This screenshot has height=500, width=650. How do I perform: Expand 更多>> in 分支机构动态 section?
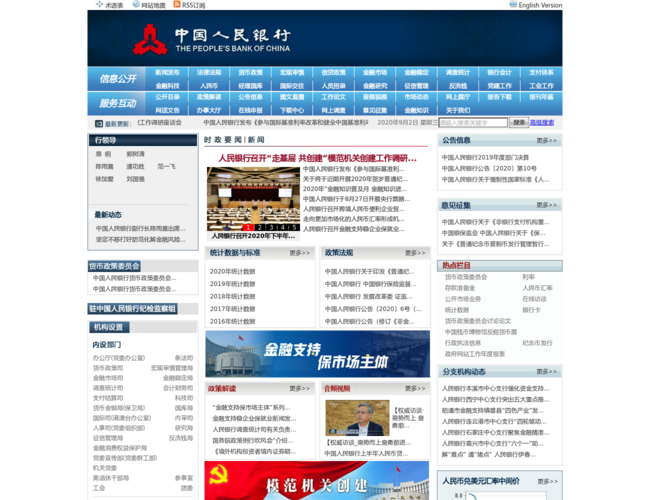coord(546,371)
